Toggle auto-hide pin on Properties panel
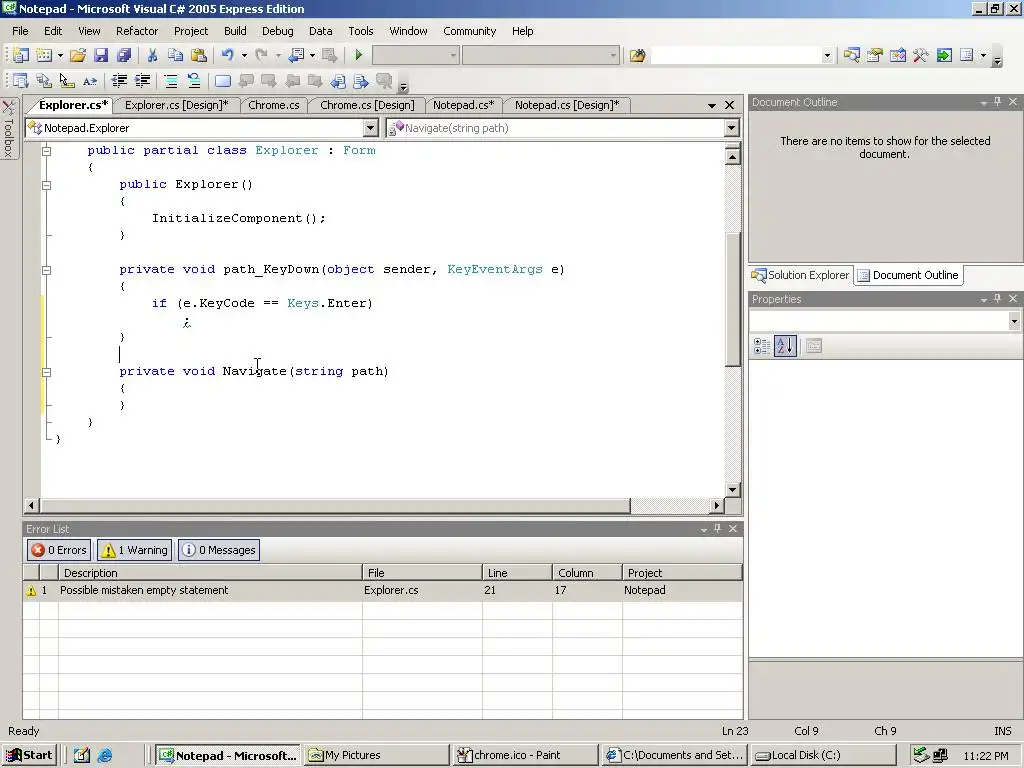1024x768 pixels. coord(997,298)
